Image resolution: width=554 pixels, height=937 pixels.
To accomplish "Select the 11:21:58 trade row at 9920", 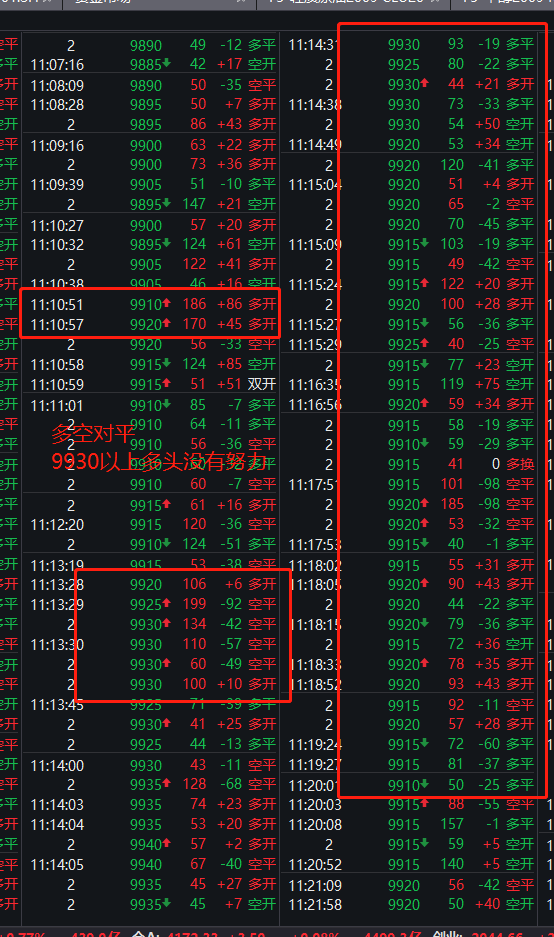I will coord(411,905).
